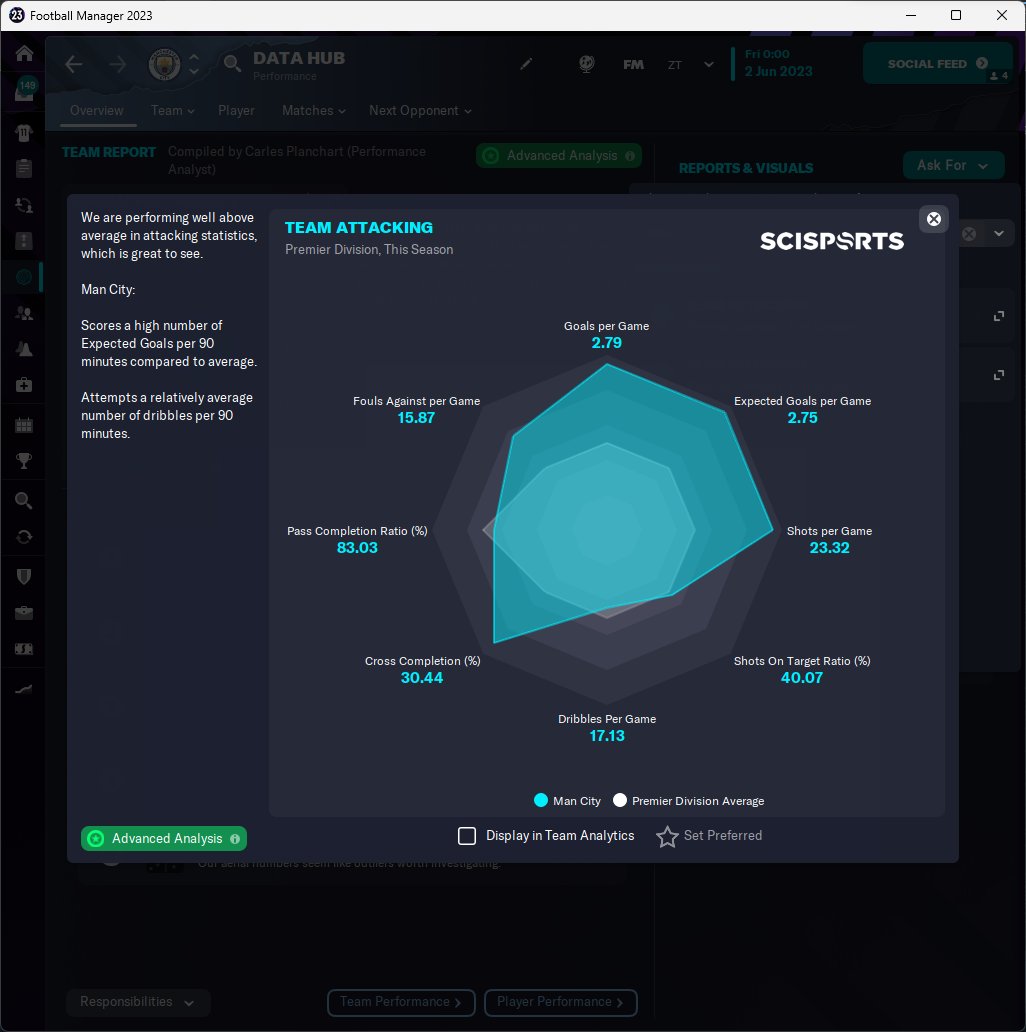The image size is (1026, 1032).
Task: Open the Squad shirt icon in the sidebar
Action: [24, 133]
